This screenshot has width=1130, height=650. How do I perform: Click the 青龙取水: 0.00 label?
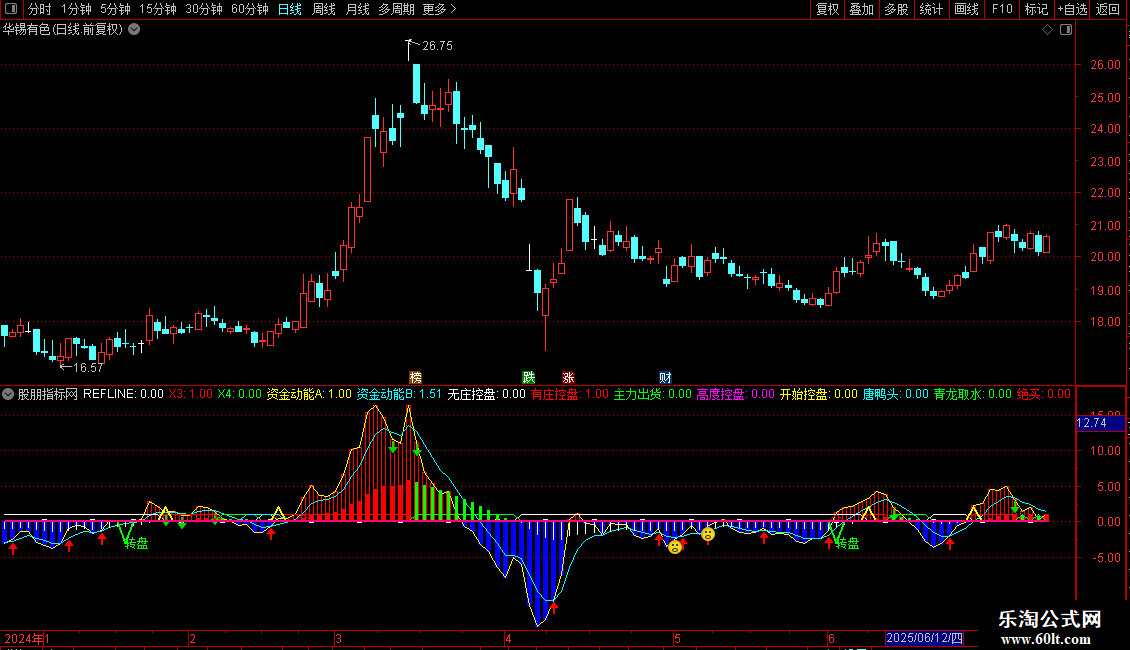[x=973, y=394]
